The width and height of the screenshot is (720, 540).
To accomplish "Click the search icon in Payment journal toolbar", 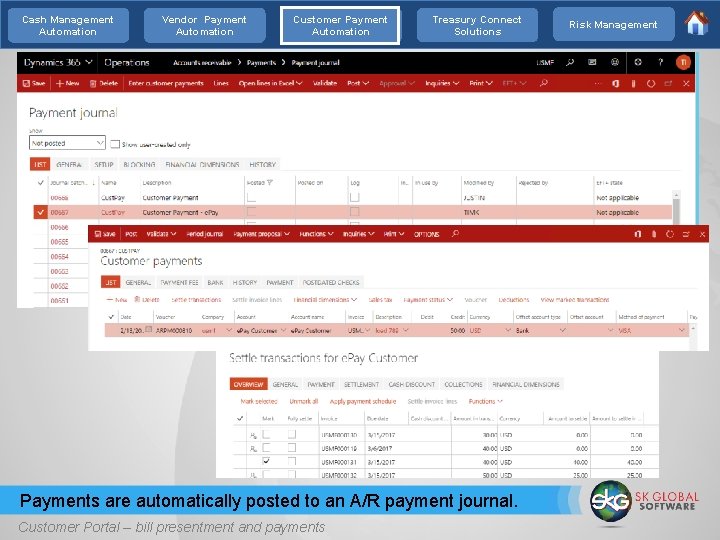I will pyautogui.click(x=544, y=83).
